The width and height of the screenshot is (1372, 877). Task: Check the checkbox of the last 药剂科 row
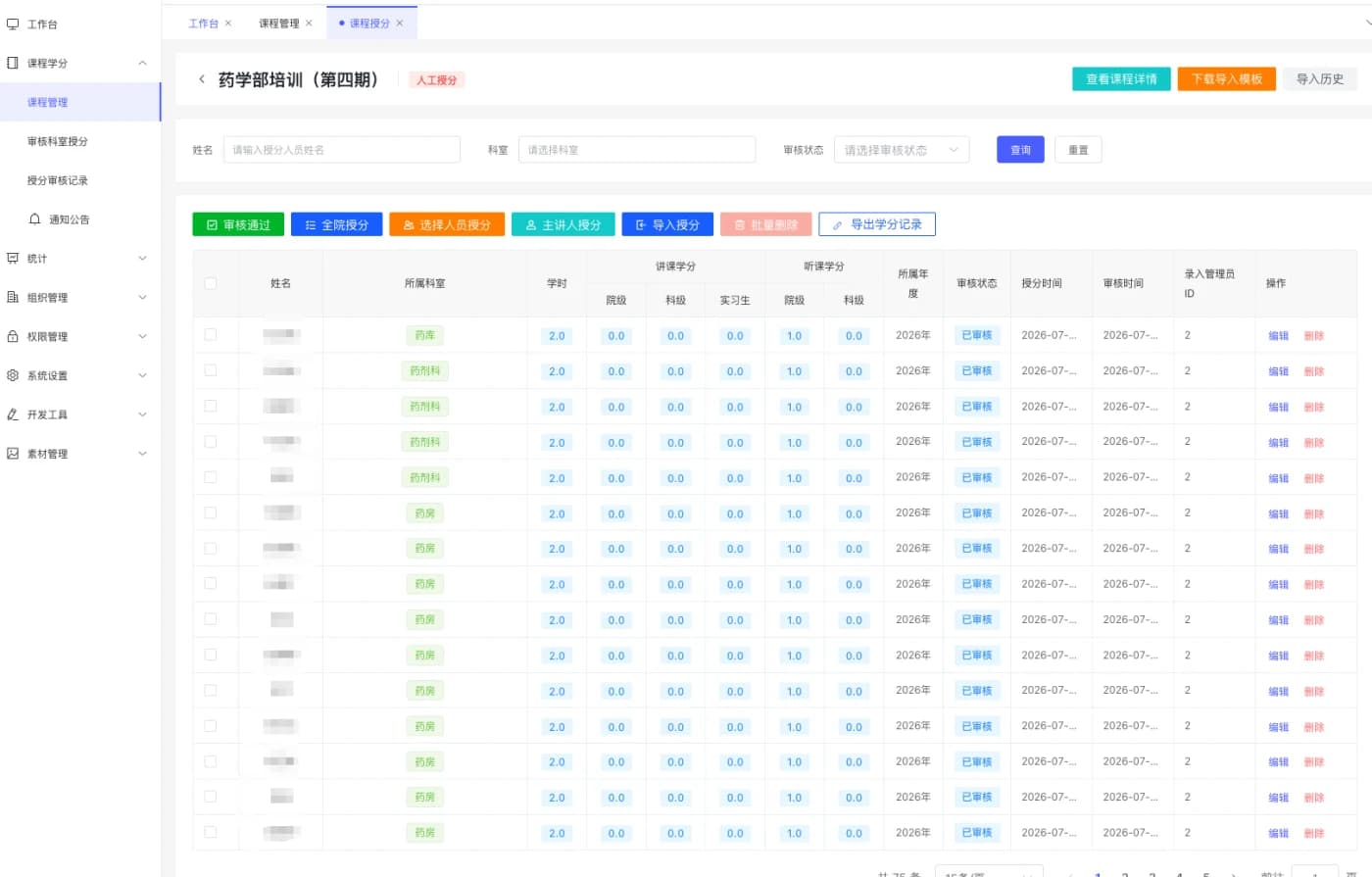pyautogui.click(x=211, y=477)
